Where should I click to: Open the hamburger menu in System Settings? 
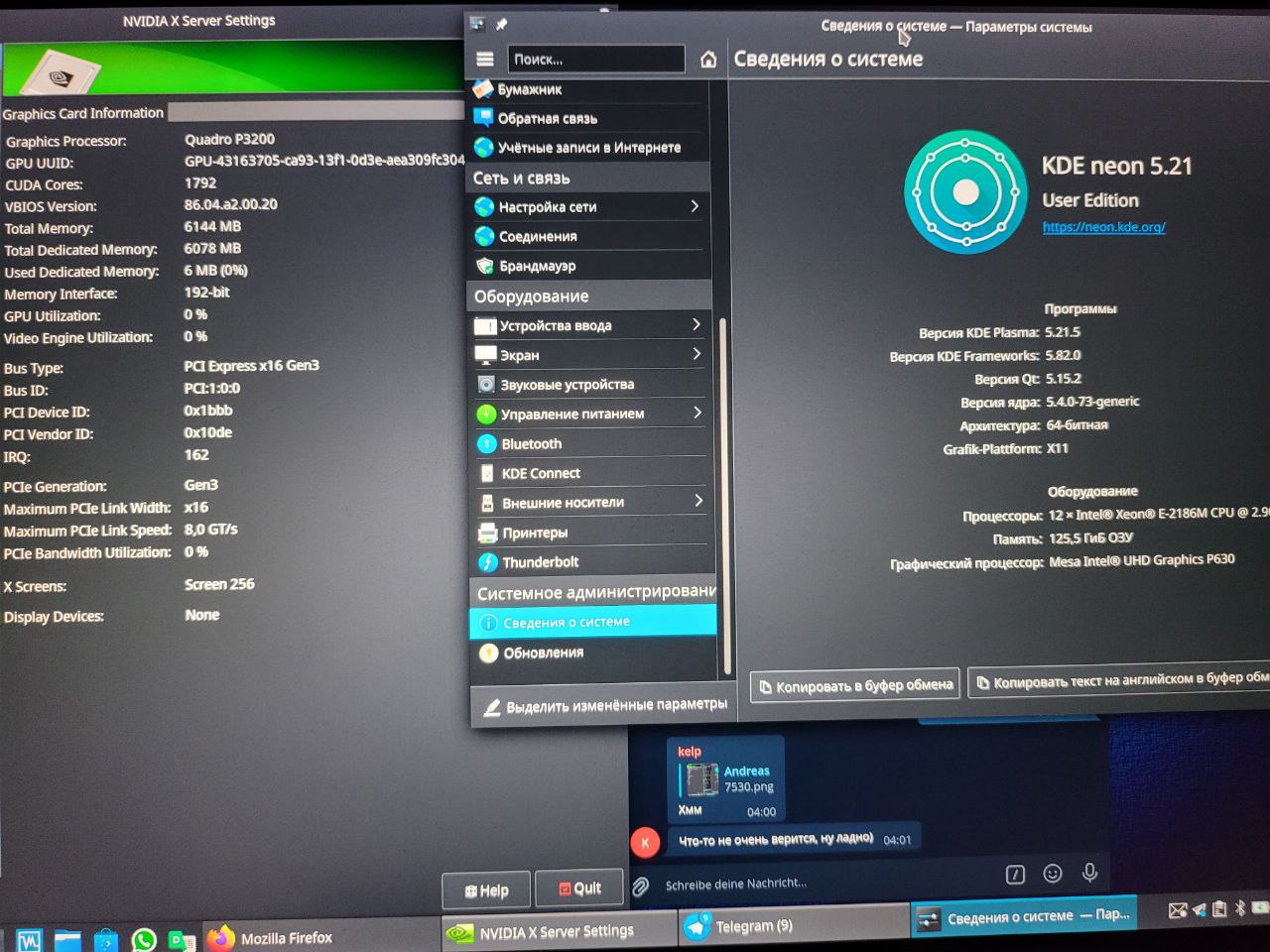click(x=484, y=59)
